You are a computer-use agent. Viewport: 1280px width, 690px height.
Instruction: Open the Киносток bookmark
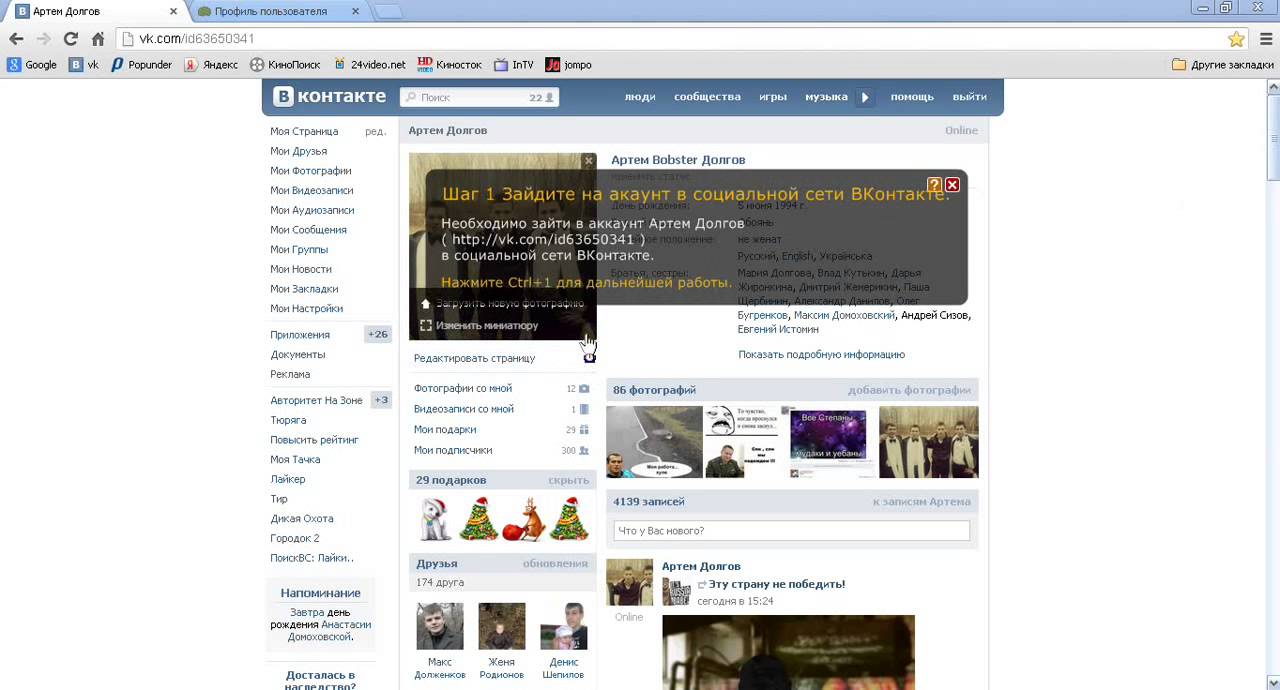pos(450,65)
